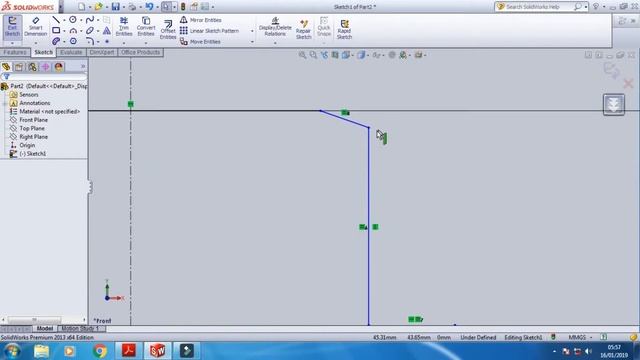
Task: Switch to the Features tab
Action: [x=15, y=52]
